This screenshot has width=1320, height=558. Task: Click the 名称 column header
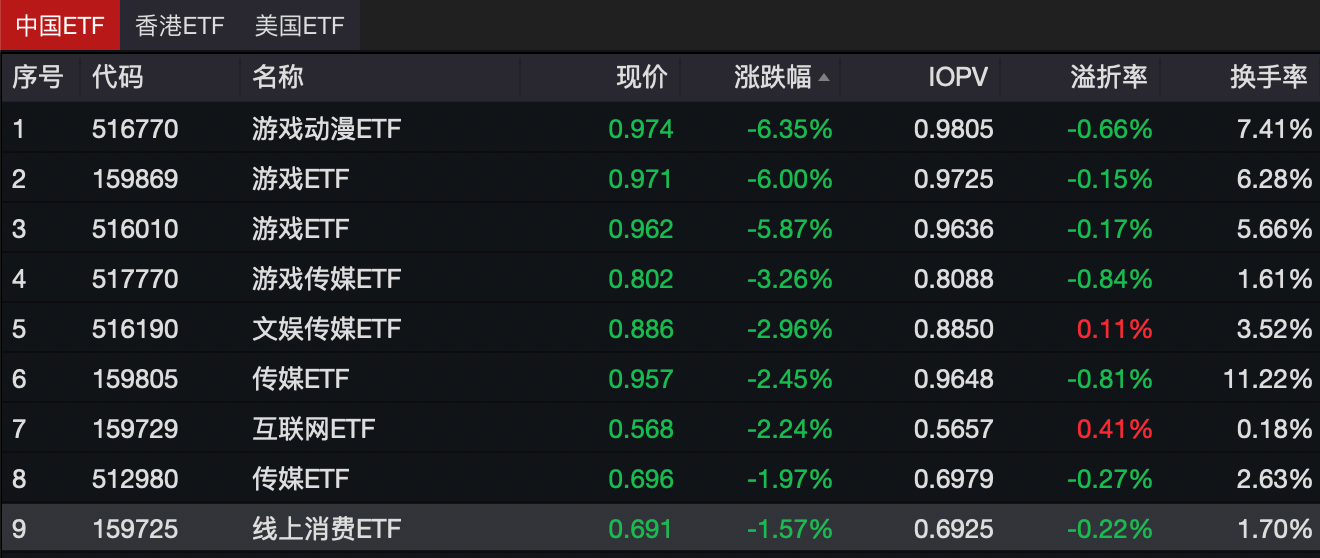(x=278, y=78)
